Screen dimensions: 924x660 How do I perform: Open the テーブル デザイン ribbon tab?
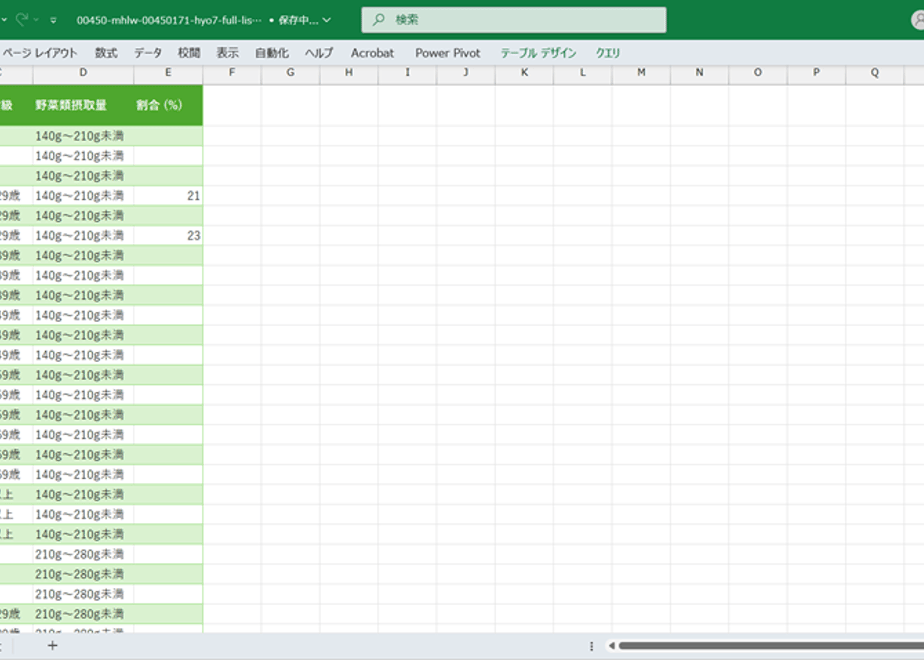click(538, 53)
